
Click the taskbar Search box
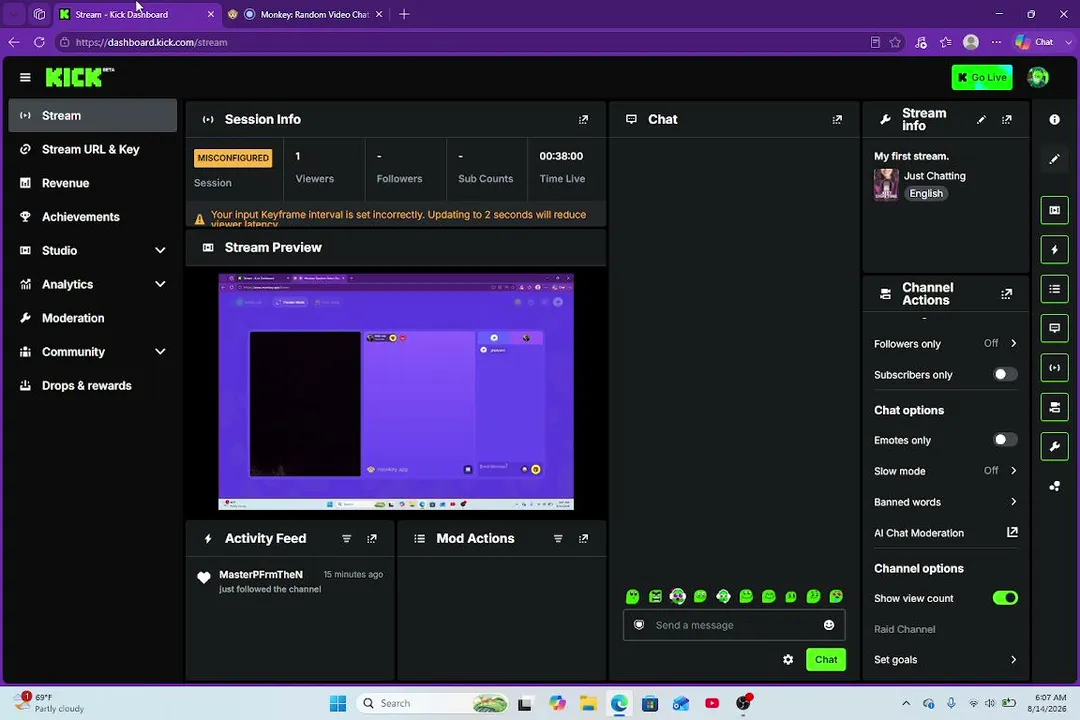coord(433,703)
